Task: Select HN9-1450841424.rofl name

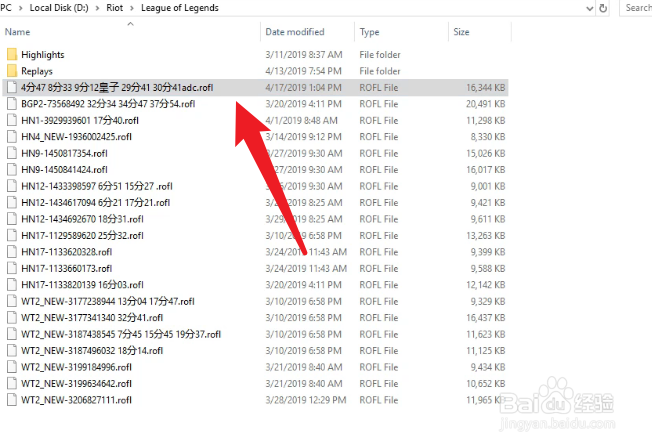Action: click(x=64, y=170)
